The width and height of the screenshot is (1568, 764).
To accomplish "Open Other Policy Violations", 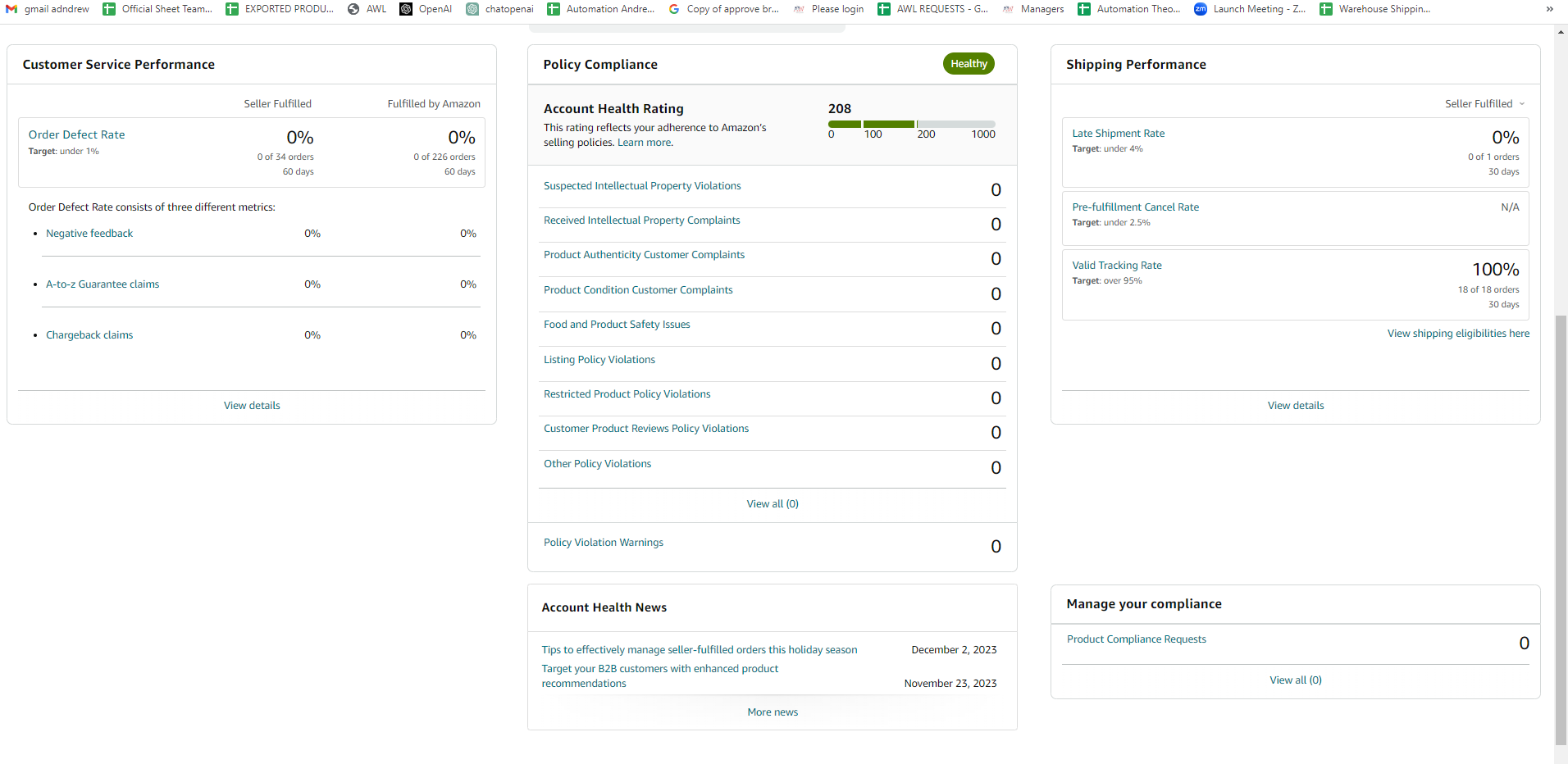I will 598,464.
